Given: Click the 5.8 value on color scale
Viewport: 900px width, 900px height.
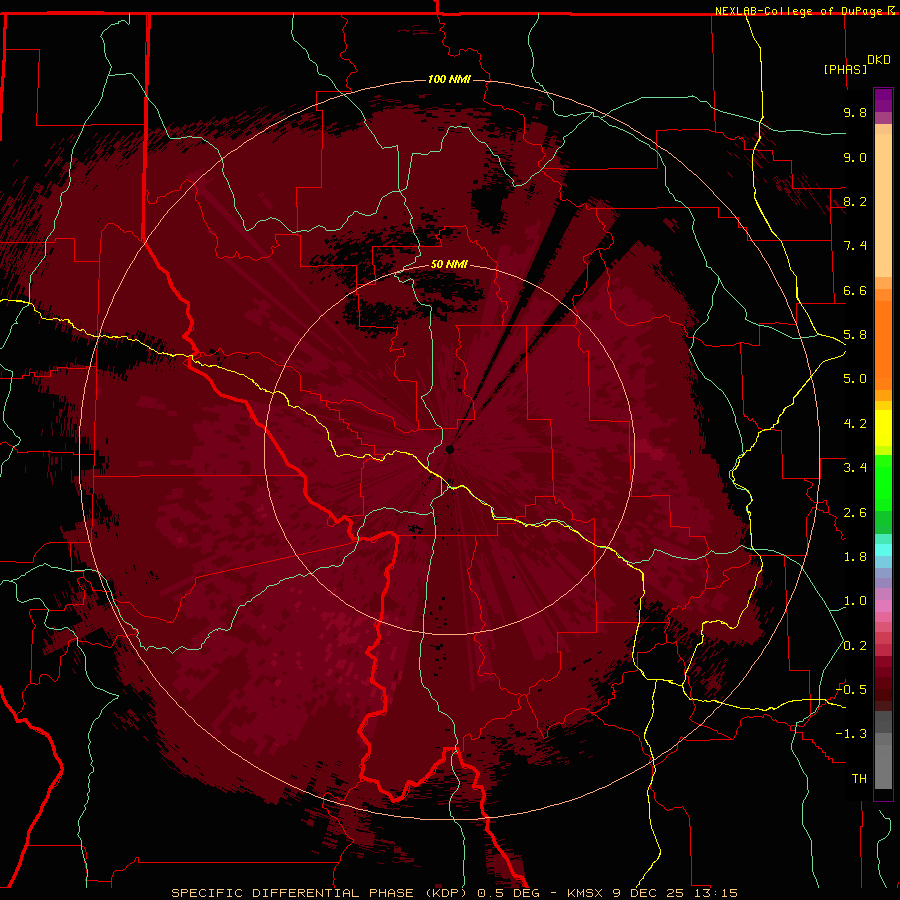Looking at the screenshot, I should pos(855,335).
